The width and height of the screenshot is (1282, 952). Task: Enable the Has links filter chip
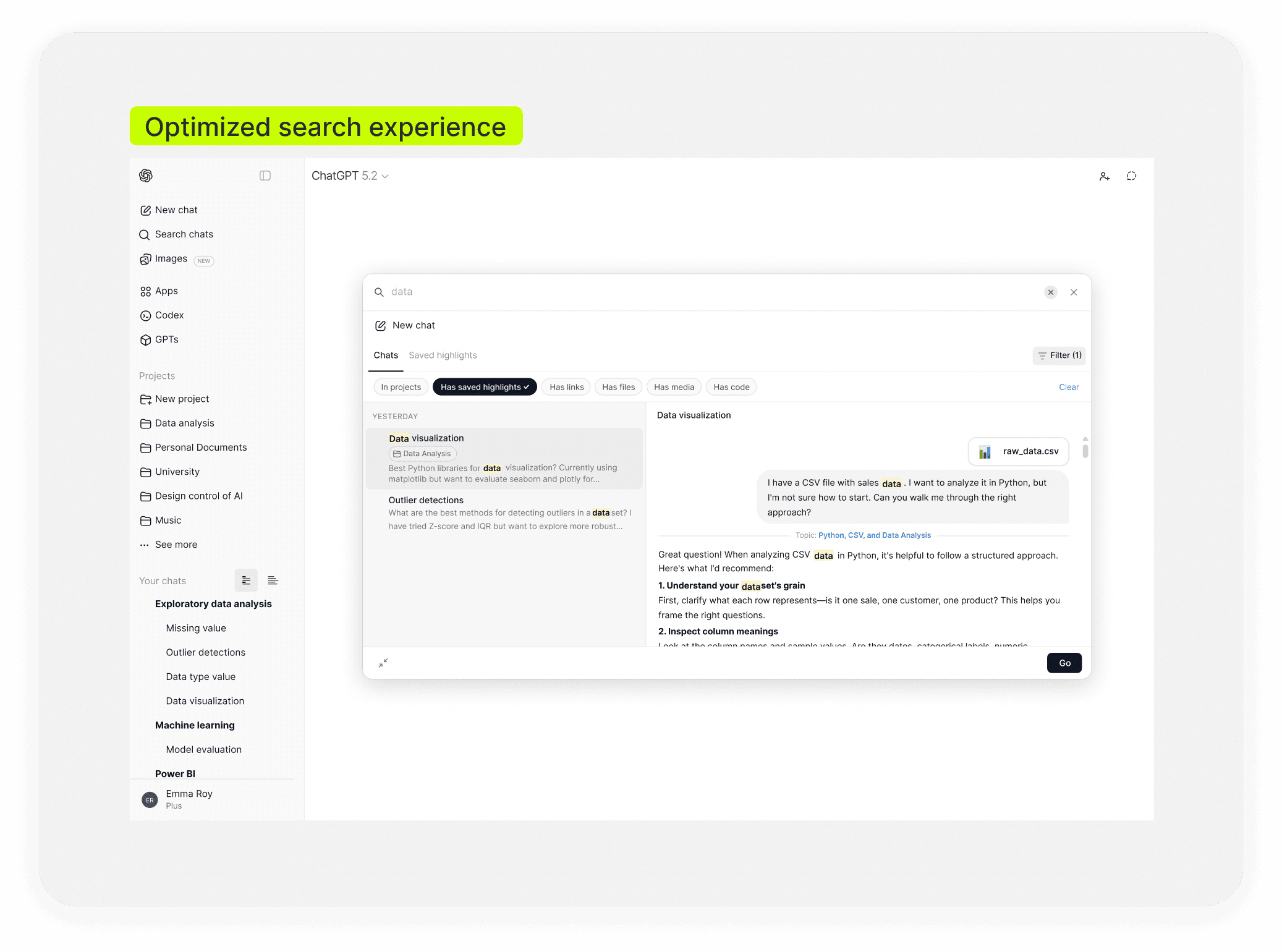pos(566,387)
